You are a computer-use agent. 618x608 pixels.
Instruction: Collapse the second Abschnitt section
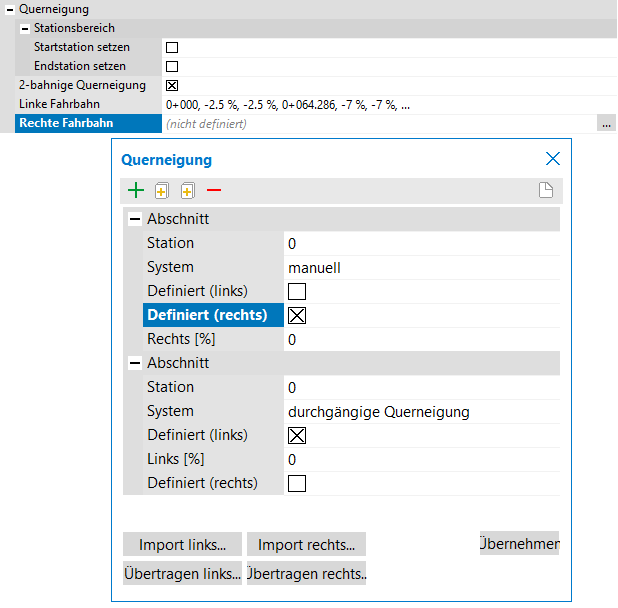click(x=134, y=363)
